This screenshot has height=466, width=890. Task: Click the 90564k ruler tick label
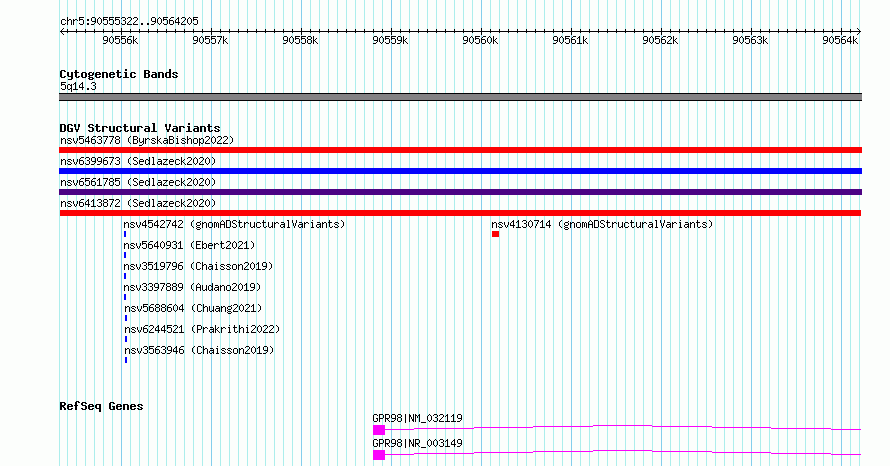[x=840, y=40]
